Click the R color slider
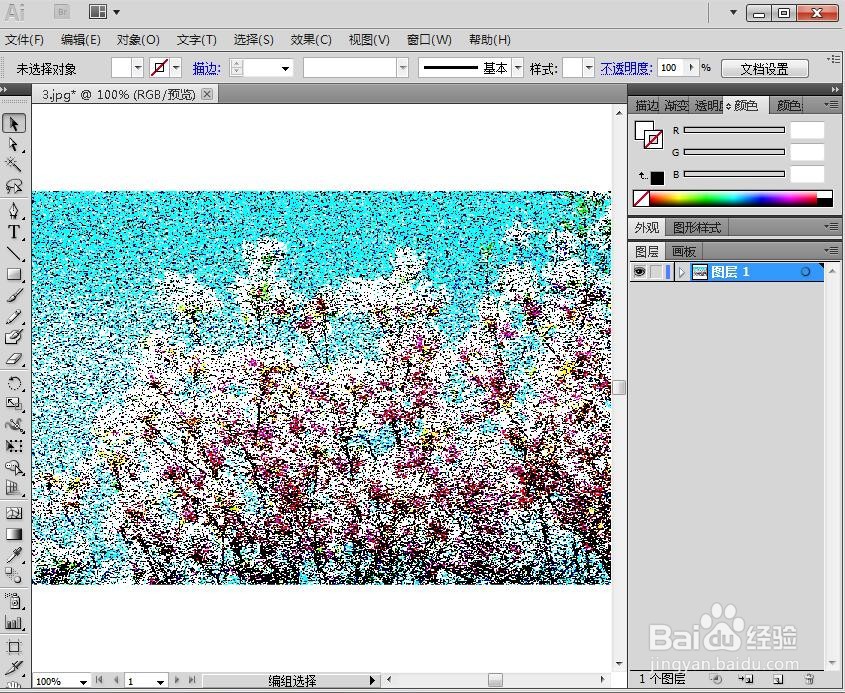Screen dimensions: 845x693 734,130
